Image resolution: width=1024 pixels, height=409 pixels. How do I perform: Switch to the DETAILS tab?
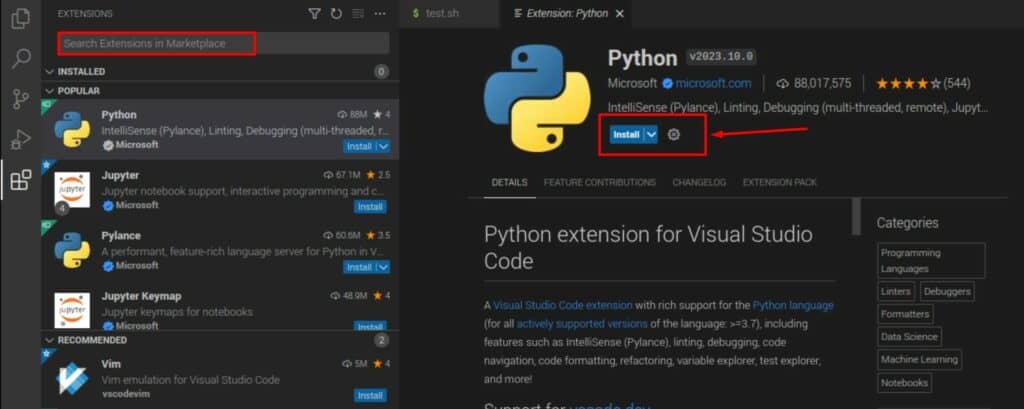click(509, 182)
